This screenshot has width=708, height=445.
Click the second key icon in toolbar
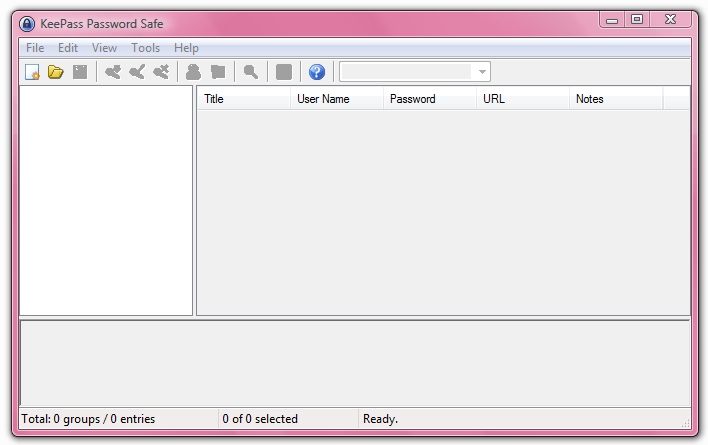click(137, 72)
